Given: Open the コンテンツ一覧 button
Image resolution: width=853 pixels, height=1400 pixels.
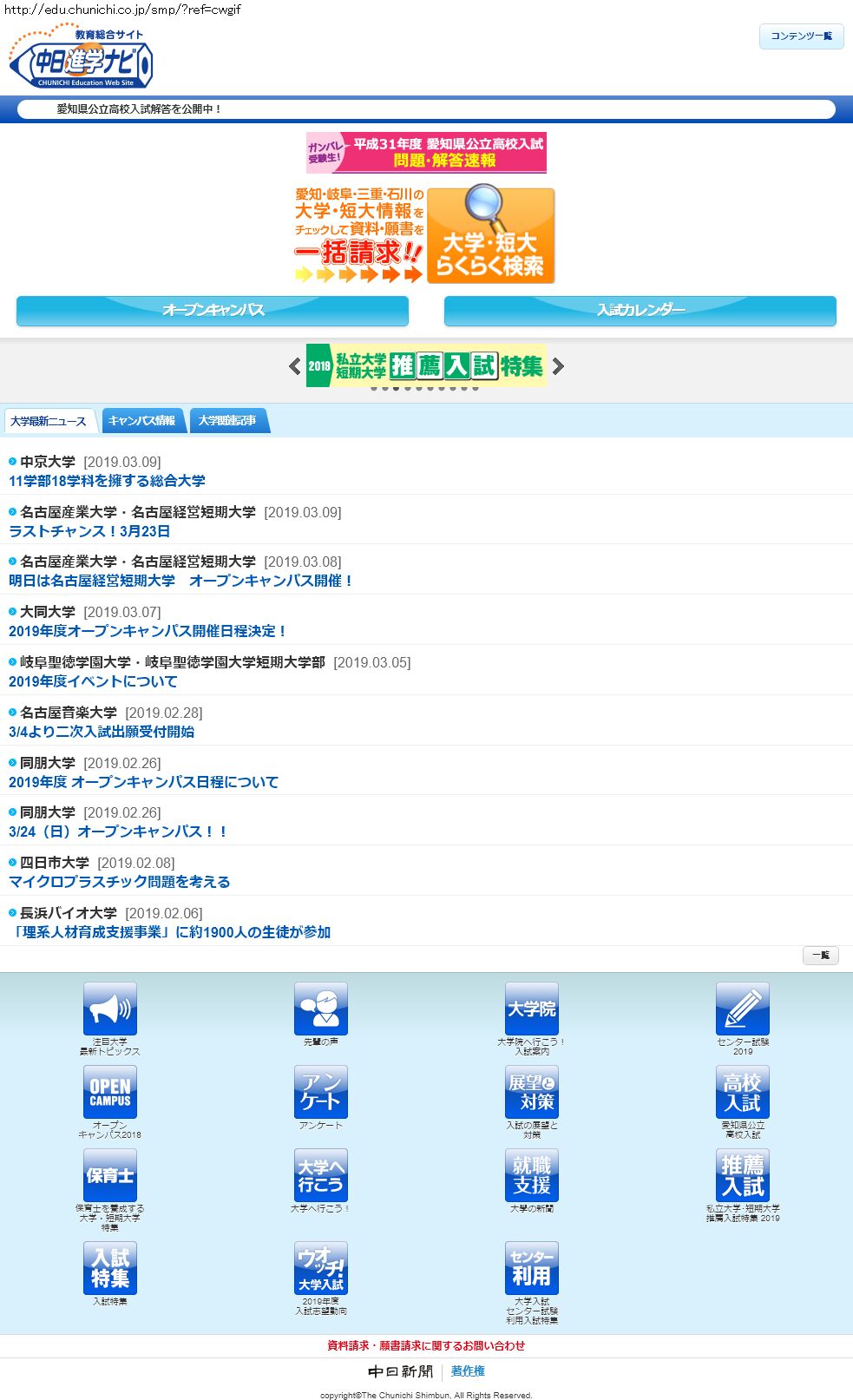Looking at the screenshot, I should point(802,36).
